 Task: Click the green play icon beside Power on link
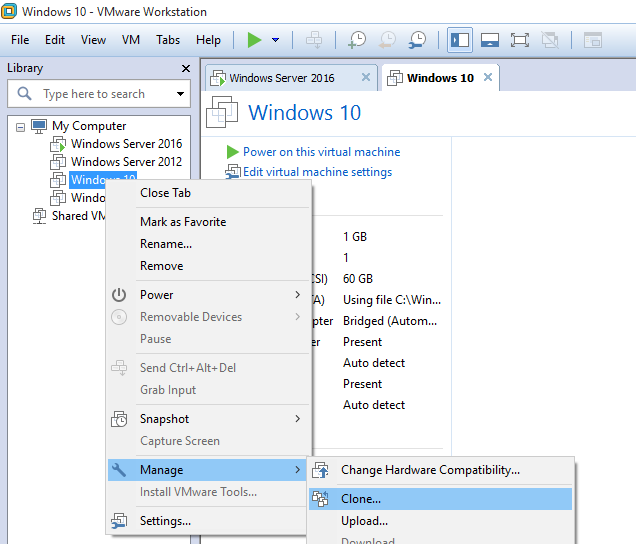232,152
